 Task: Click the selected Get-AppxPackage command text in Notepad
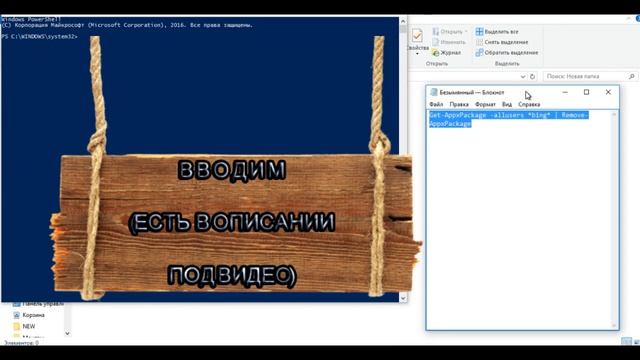[509, 119]
